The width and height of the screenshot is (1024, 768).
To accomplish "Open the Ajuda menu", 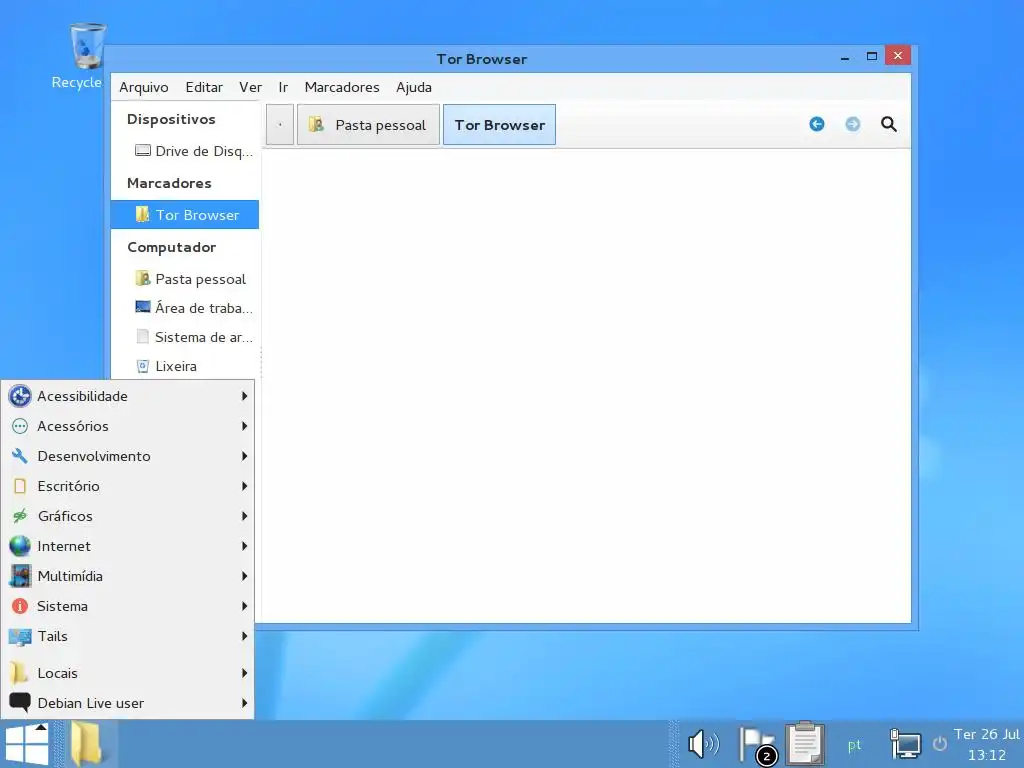I will click(x=413, y=87).
